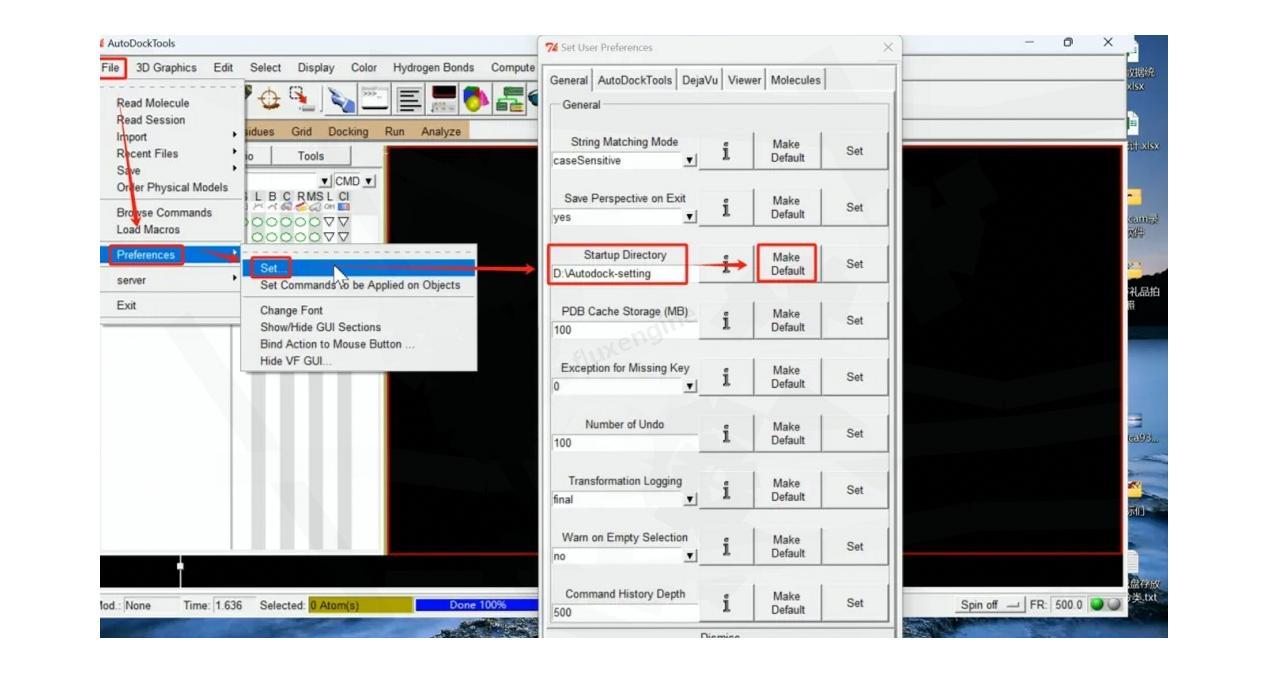Click the dark dashboard panel toolbar icon
Screen dimensions: 1268x674
443,99
